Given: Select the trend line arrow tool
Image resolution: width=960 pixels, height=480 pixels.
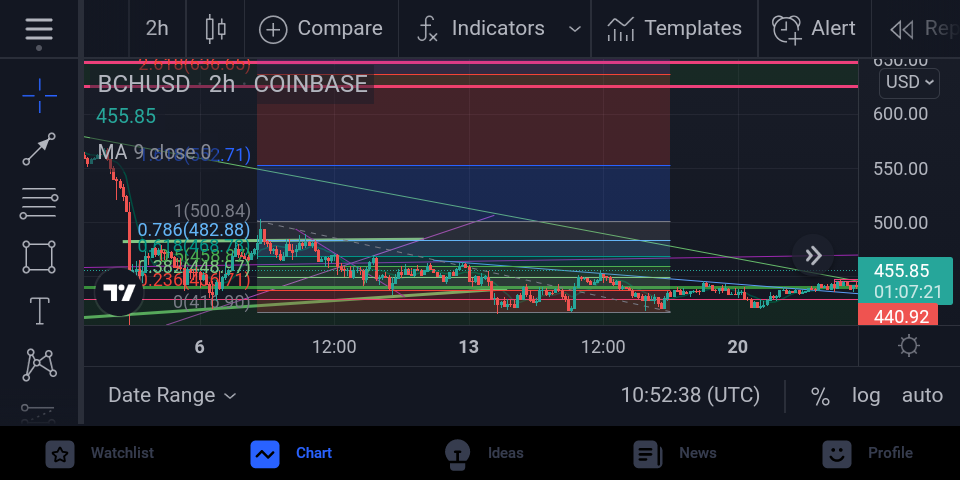Looking at the screenshot, I should point(39,149).
